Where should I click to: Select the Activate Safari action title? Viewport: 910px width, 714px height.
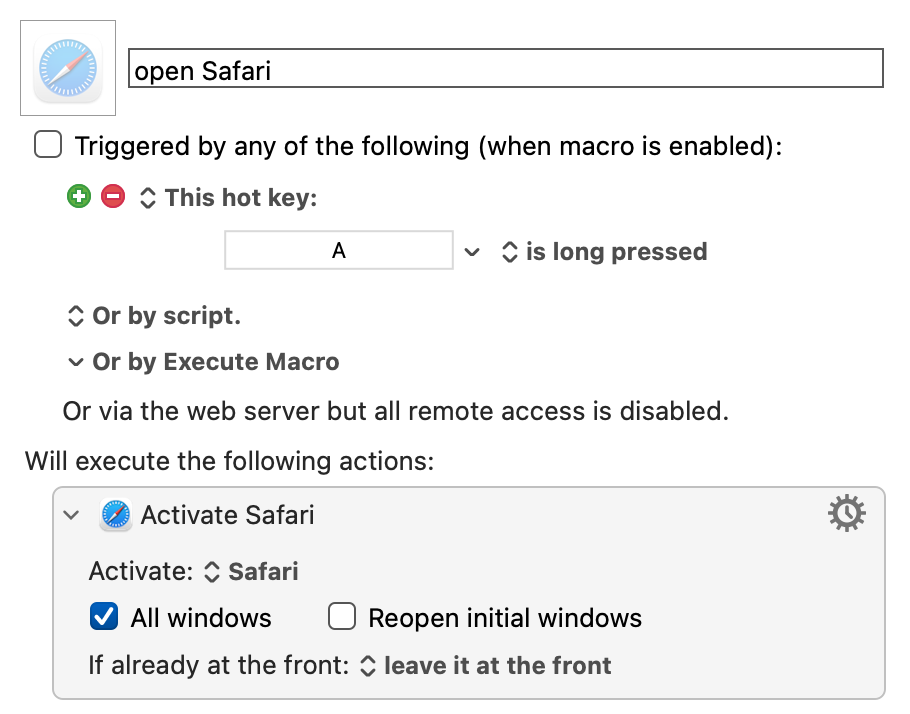click(228, 515)
